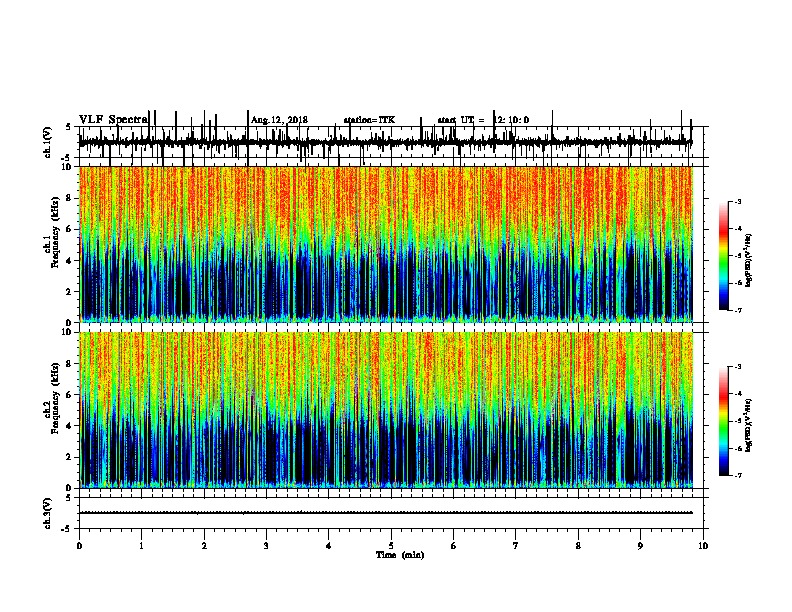Click the 'station=ITK' header text
The height and width of the screenshot is (612, 792).
[369, 120]
